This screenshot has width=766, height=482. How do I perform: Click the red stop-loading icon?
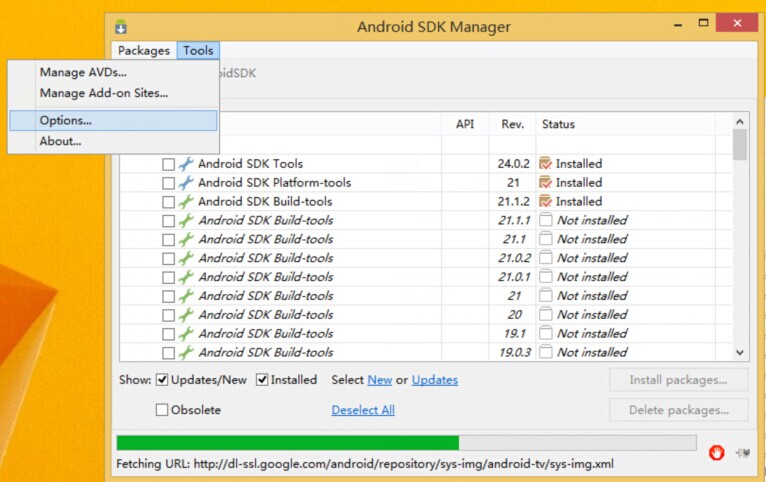pyautogui.click(x=716, y=453)
